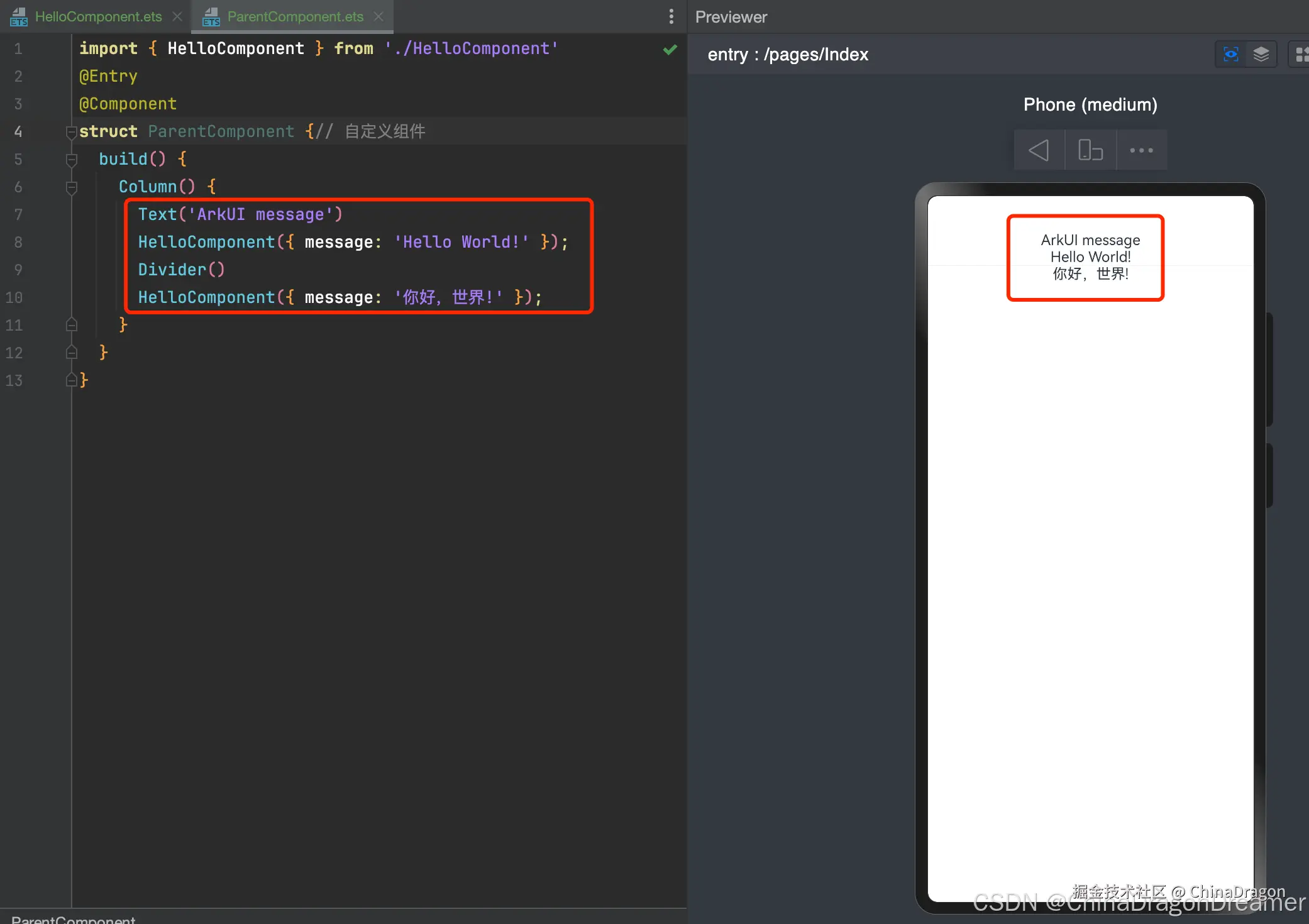Click the previewer back arrow button
Image resolution: width=1309 pixels, height=924 pixels.
pyautogui.click(x=1039, y=150)
